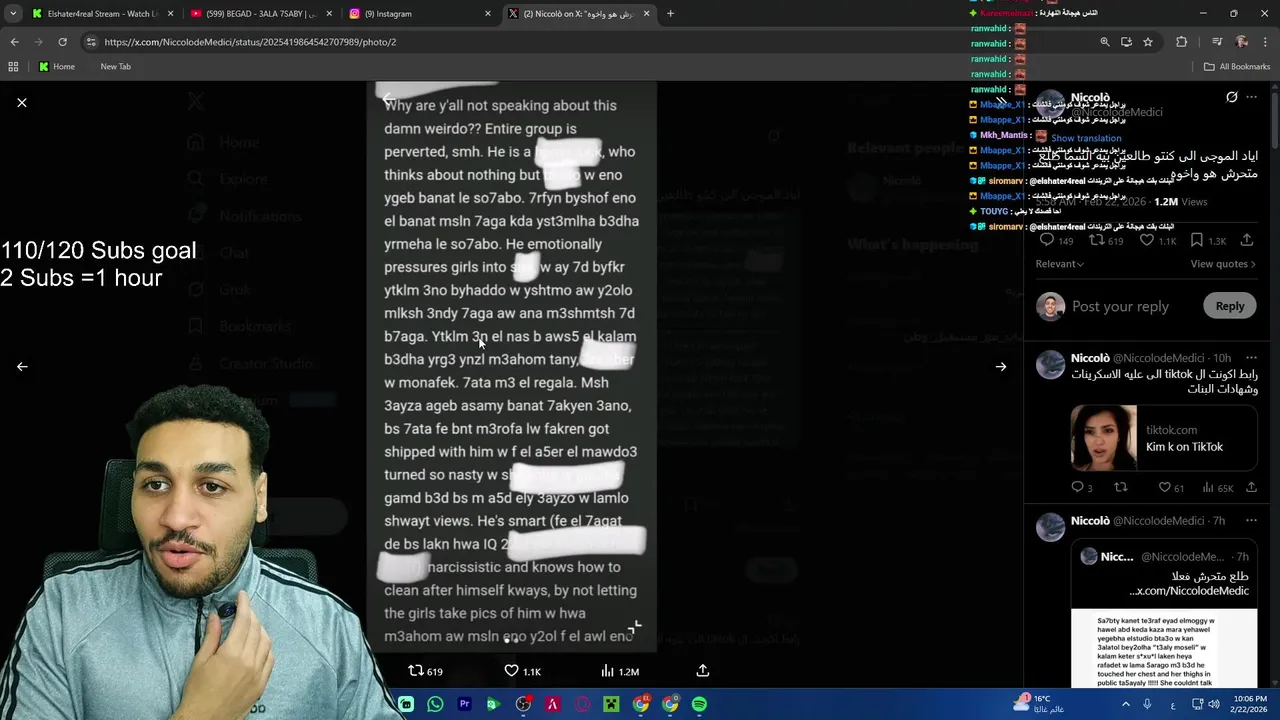Show hidden system tray icons

[1125, 704]
